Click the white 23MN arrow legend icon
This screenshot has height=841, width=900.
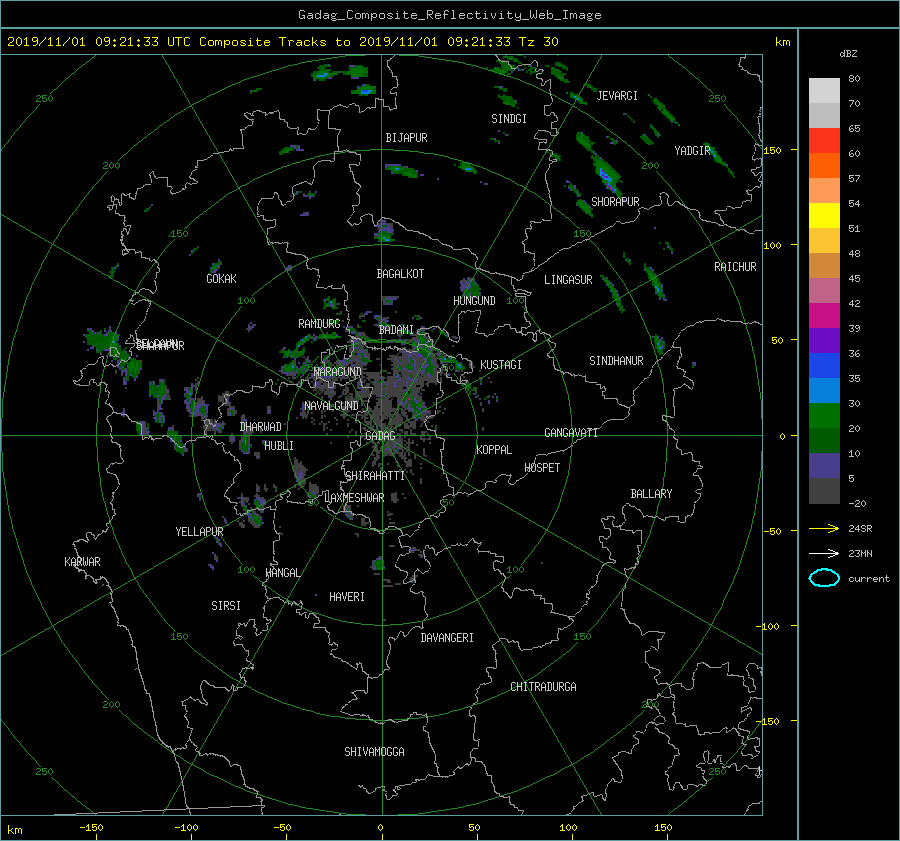pos(824,553)
